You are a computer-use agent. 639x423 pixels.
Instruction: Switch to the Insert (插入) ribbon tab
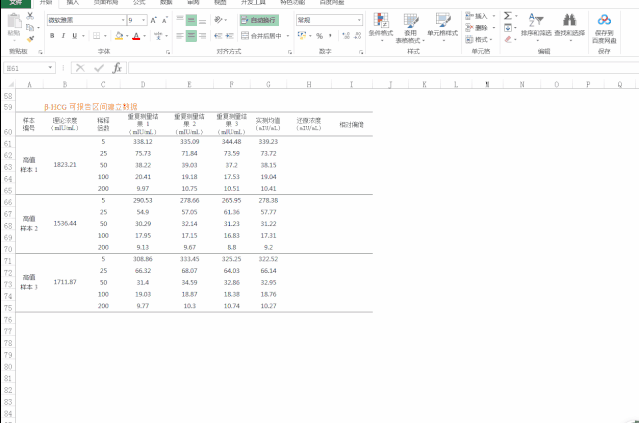coord(73,3)
